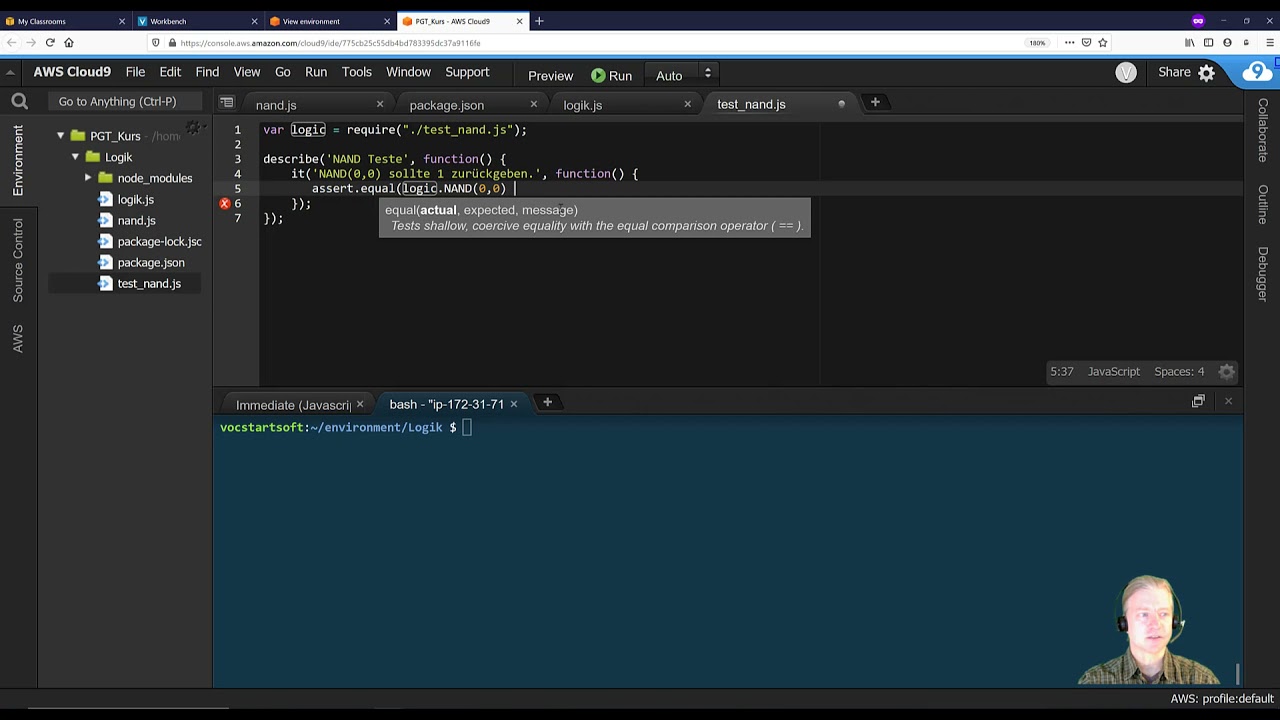Click the tab list icon left of tabs
This screenshot has height=720, width=1280.
(x=227, y=102)
